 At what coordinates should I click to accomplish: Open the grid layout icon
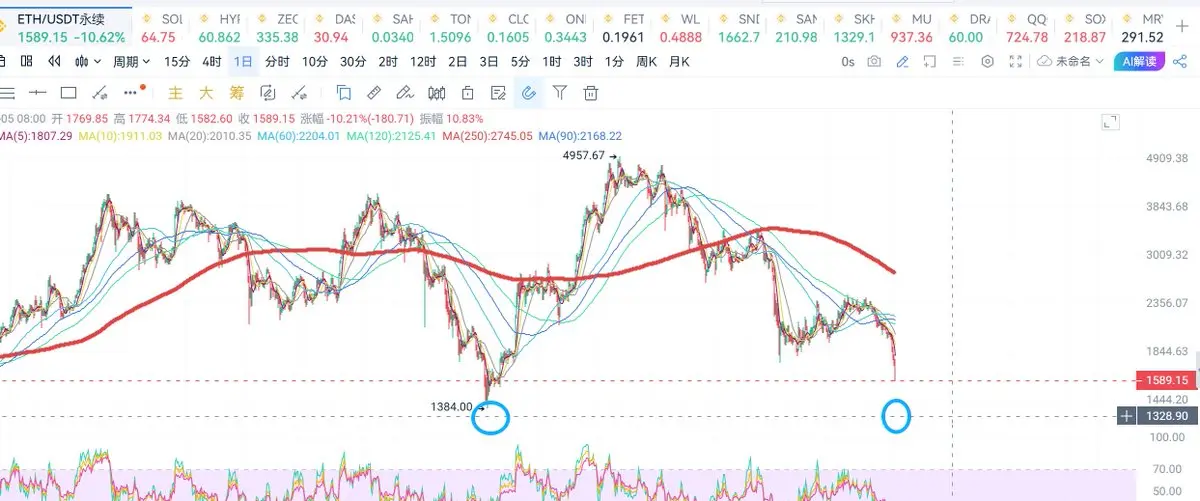tap(25, 61)
